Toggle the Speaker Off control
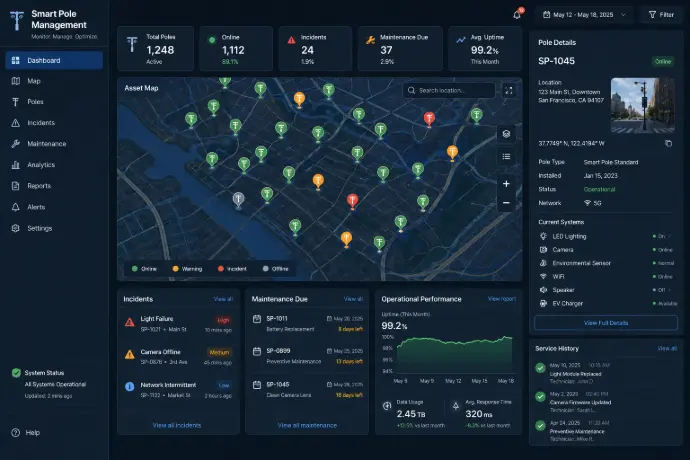The width and height of the screenshot is (690, 460). point(662,290)
